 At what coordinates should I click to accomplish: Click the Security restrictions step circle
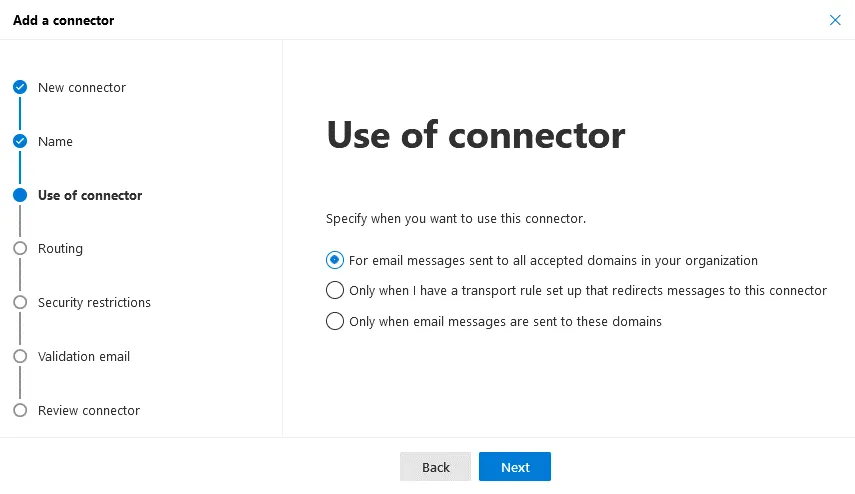point(19,303)
